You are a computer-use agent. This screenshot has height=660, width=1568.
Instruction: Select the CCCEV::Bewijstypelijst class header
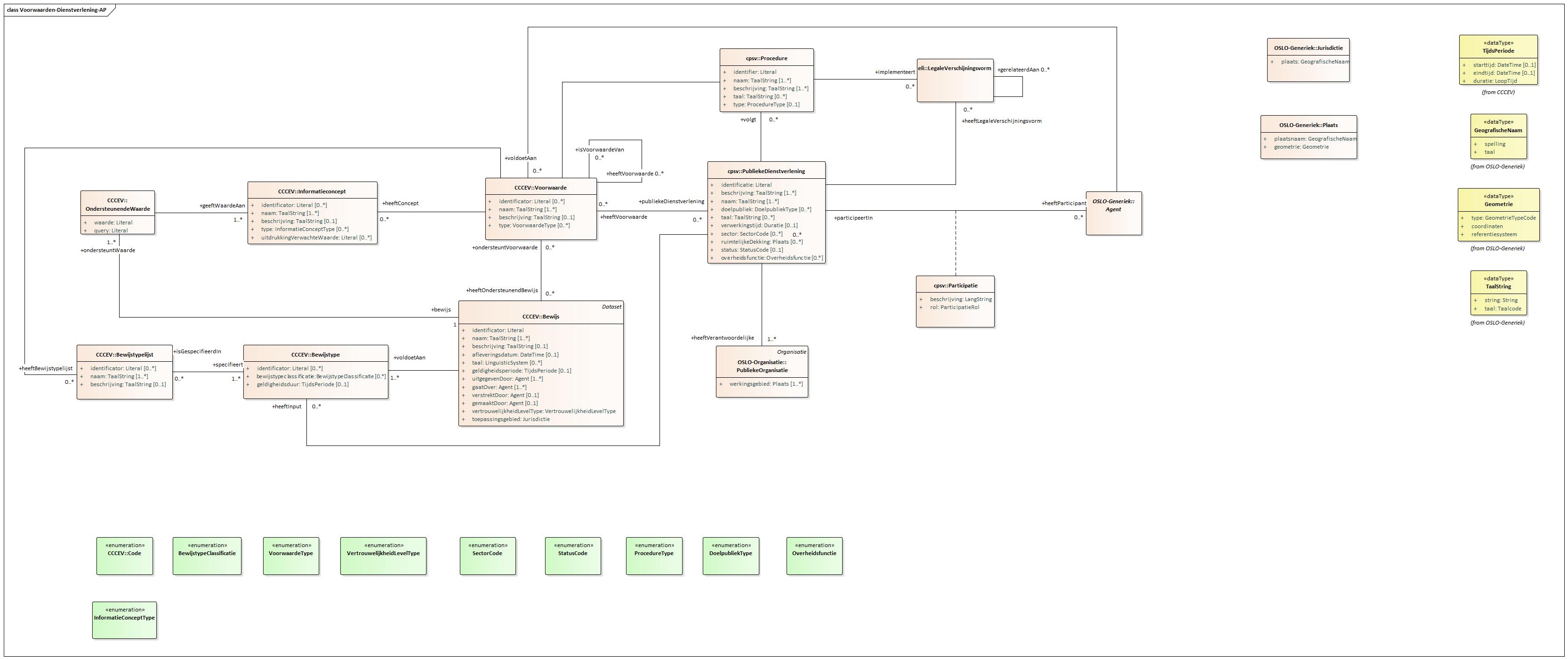pos(124,355)
